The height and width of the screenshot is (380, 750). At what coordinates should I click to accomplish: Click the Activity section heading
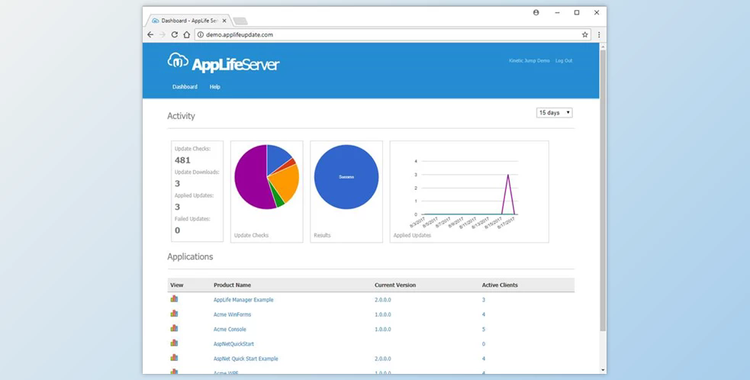(181, 116)
